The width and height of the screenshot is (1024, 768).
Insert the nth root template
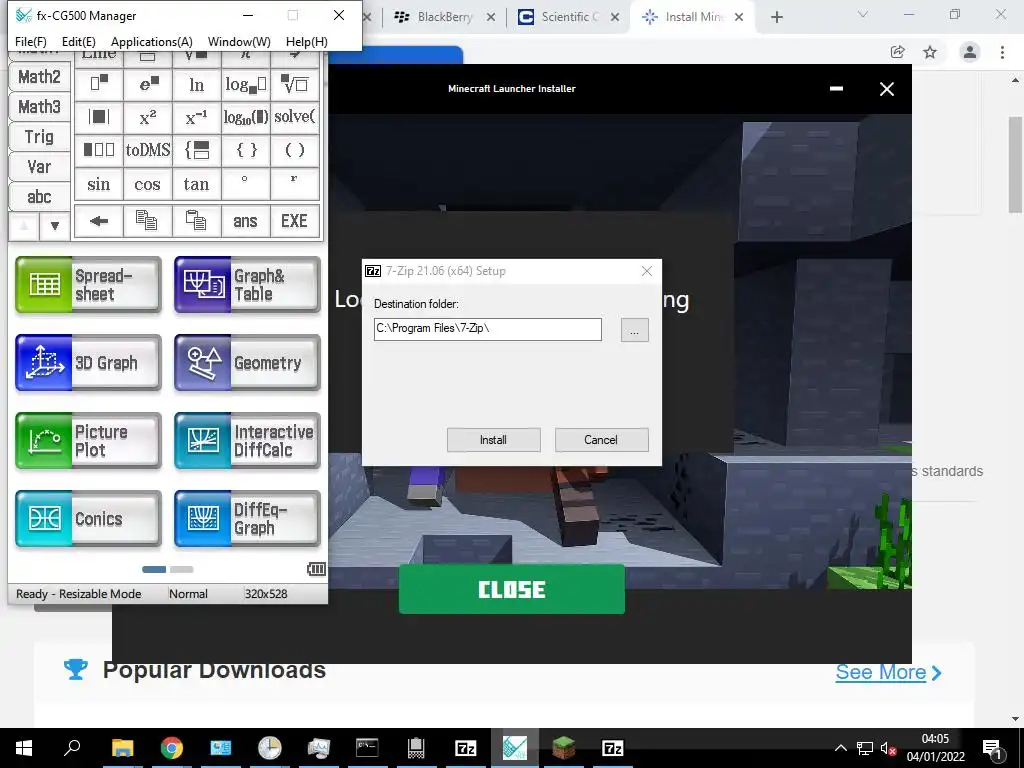[x=295, y=84]
